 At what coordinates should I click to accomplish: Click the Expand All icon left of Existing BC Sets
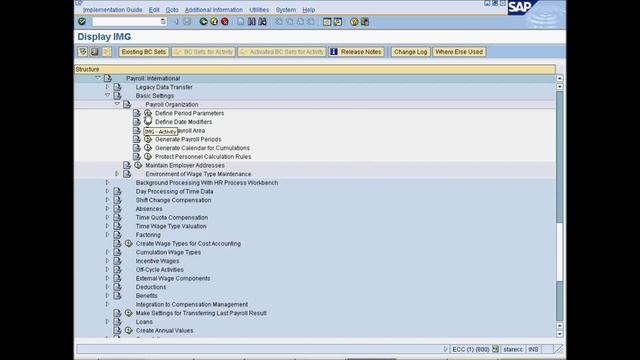click(83, 52)
